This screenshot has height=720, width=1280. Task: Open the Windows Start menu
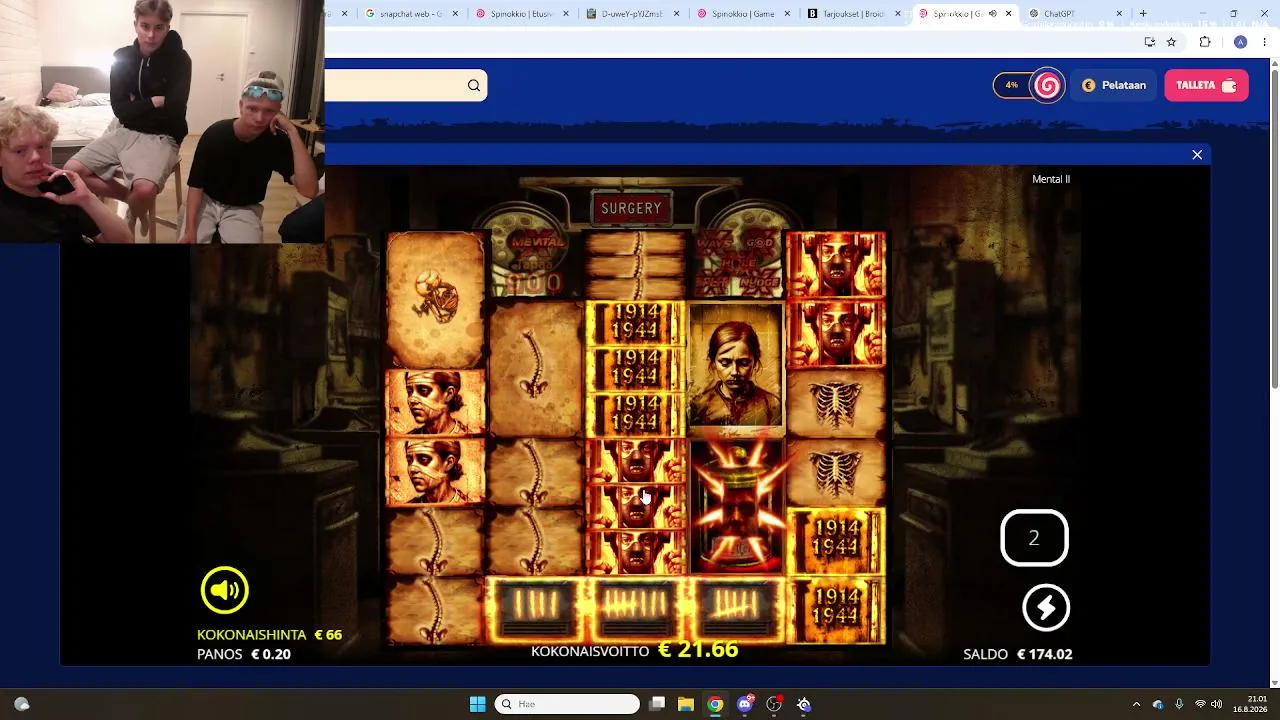click(x=477, y=704)
